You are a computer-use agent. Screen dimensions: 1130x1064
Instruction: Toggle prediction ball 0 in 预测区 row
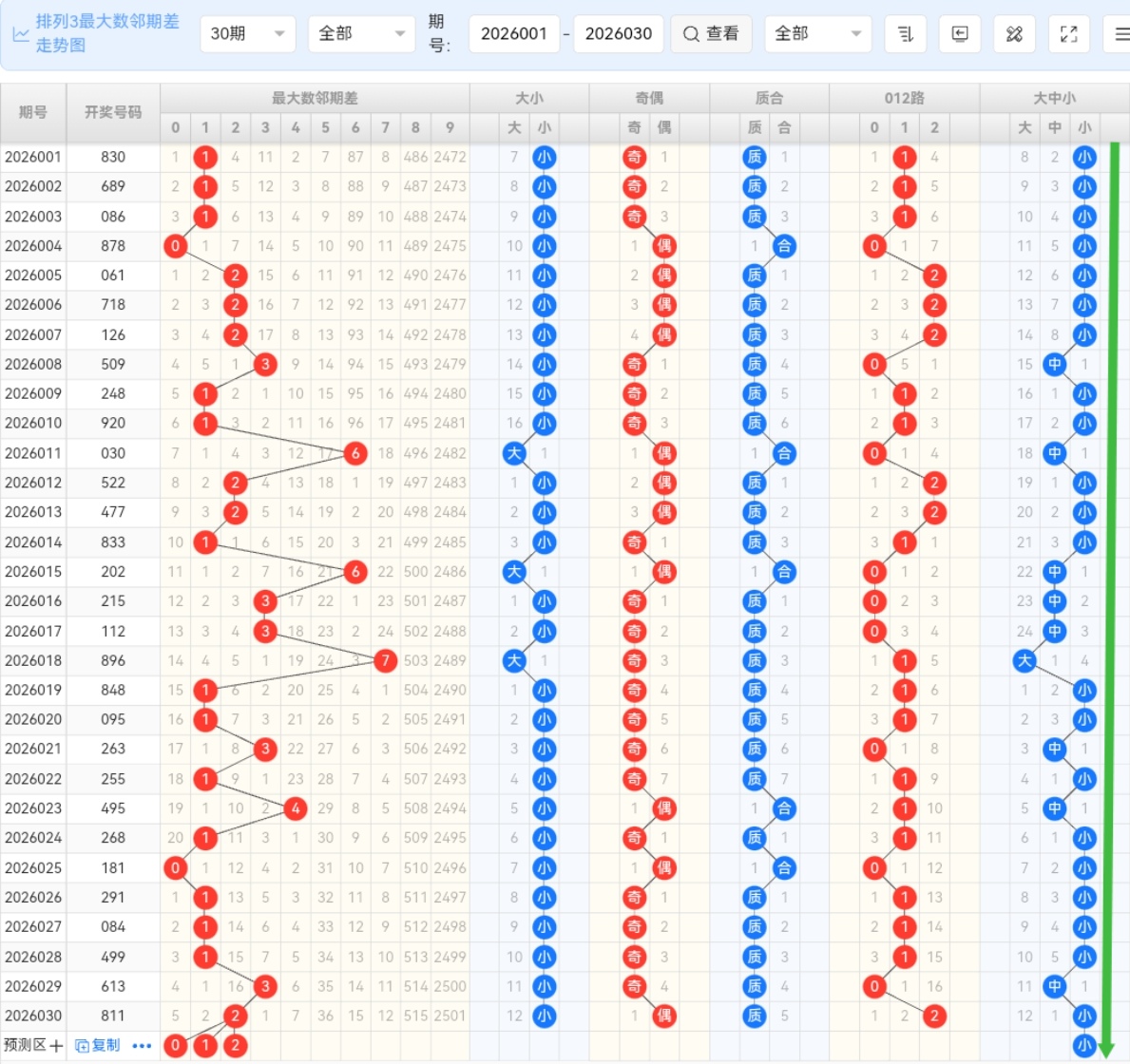(175, 1046)
